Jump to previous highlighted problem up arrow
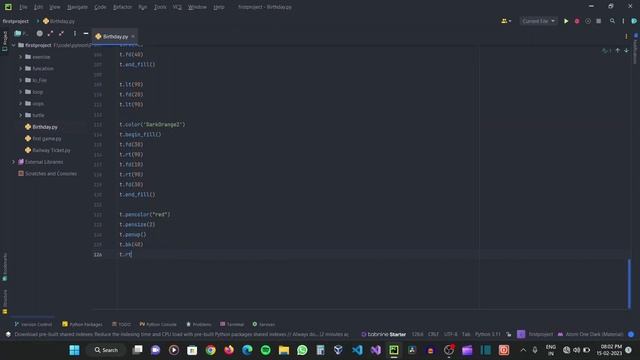The image size is (640, 360). point(618,50)
